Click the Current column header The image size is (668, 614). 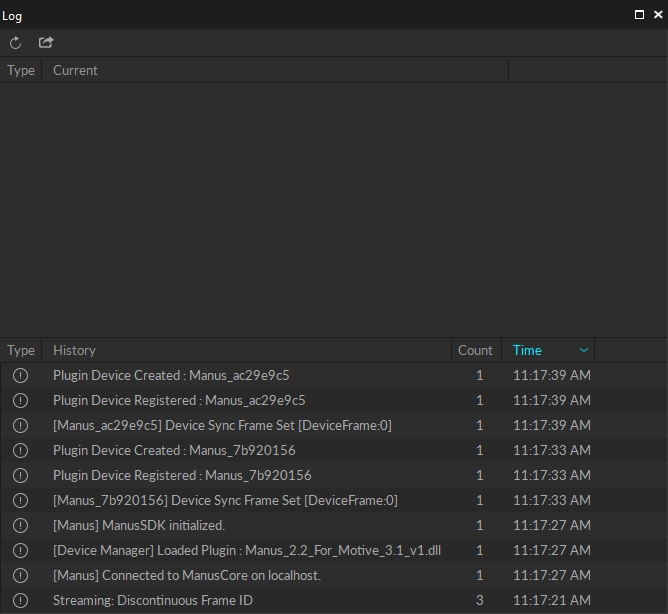click(75, 71)
